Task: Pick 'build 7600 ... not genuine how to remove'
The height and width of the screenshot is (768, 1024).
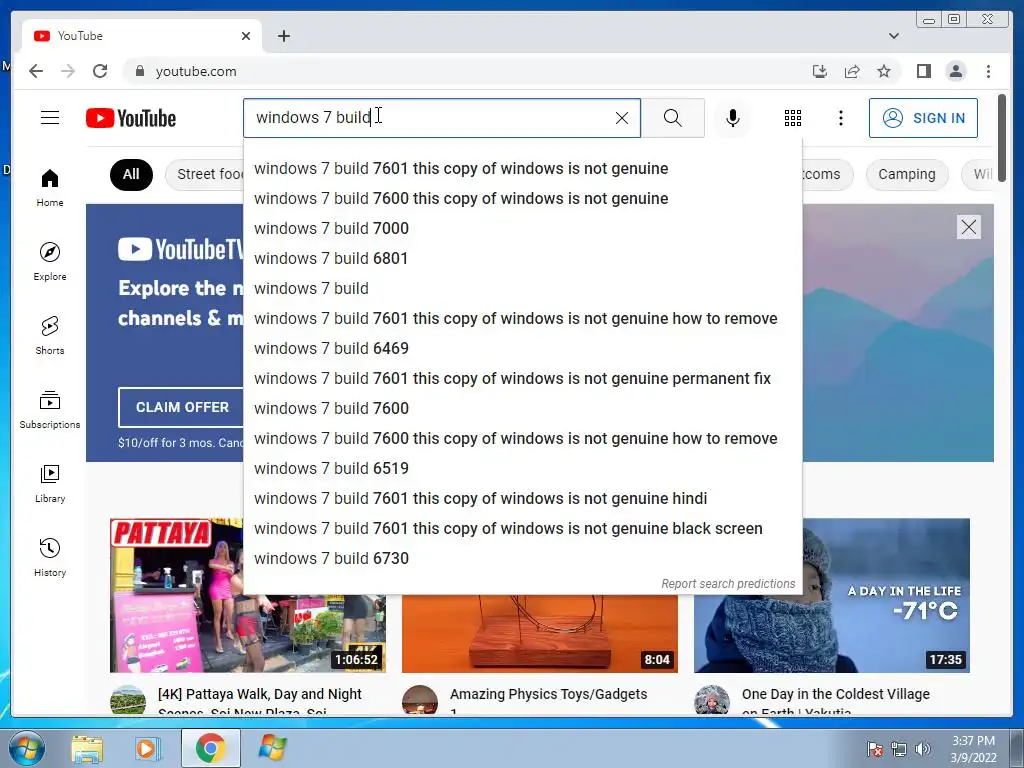Action: (522, 438)
